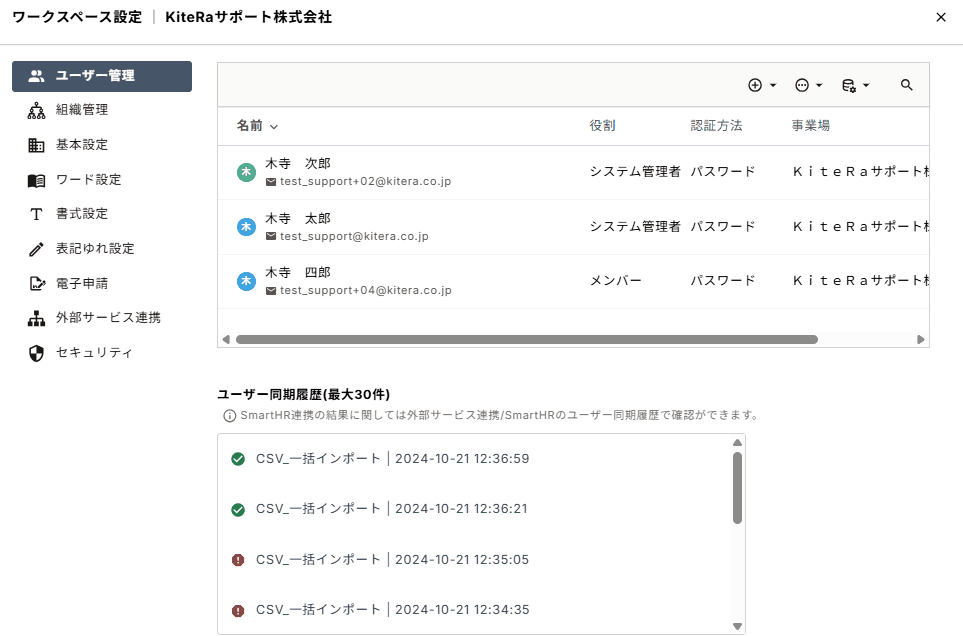The height and width of the screenshot is (636, 963).
Task: Click the success check icon for 12:36:59
Action: click(238, 459)
